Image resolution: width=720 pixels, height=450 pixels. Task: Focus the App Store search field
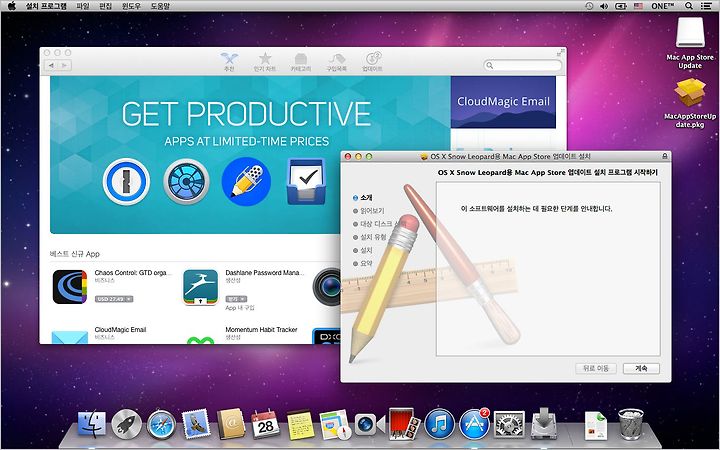point(523,66)
